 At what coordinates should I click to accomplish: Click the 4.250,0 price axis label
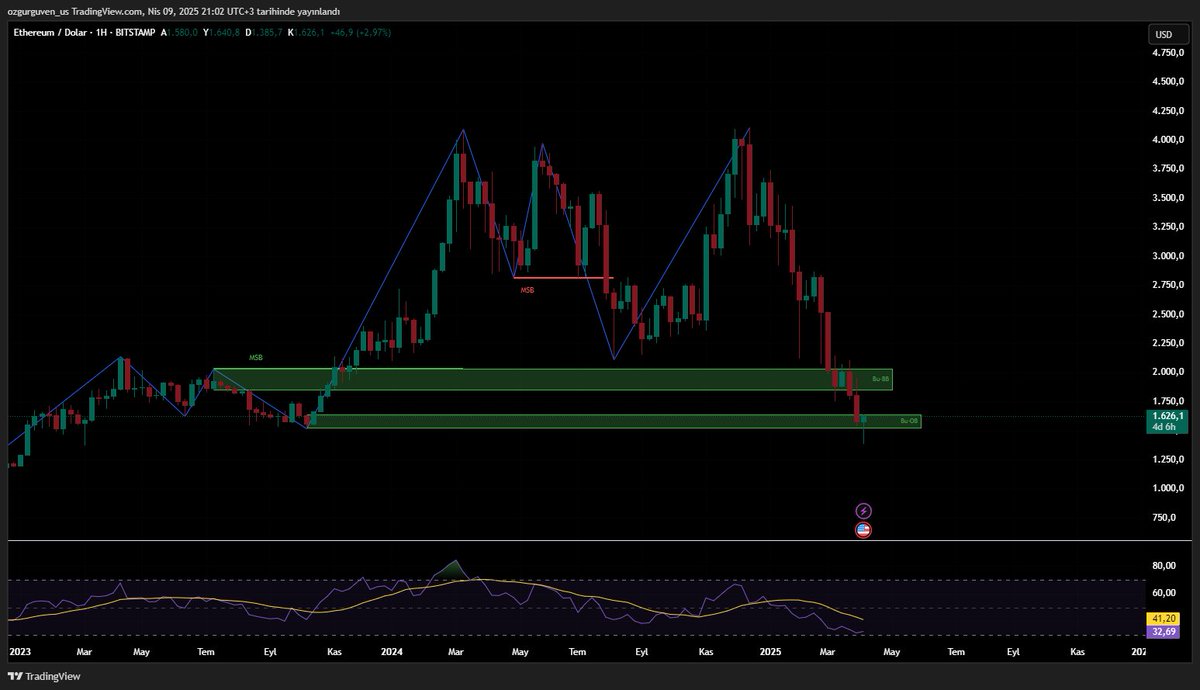point(1168,111)
